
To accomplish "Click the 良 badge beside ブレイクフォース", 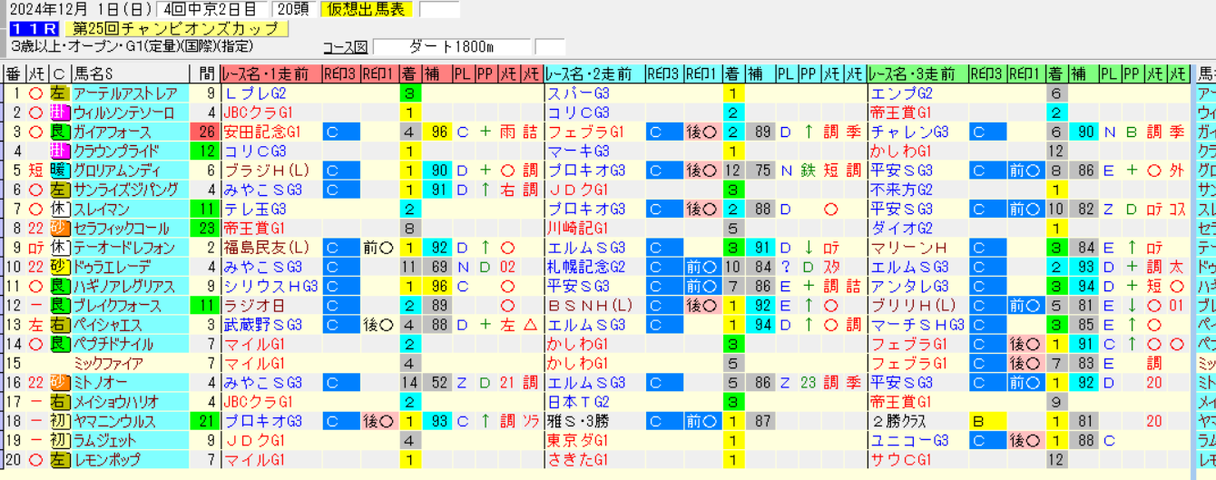I will [x=58, y=304].
